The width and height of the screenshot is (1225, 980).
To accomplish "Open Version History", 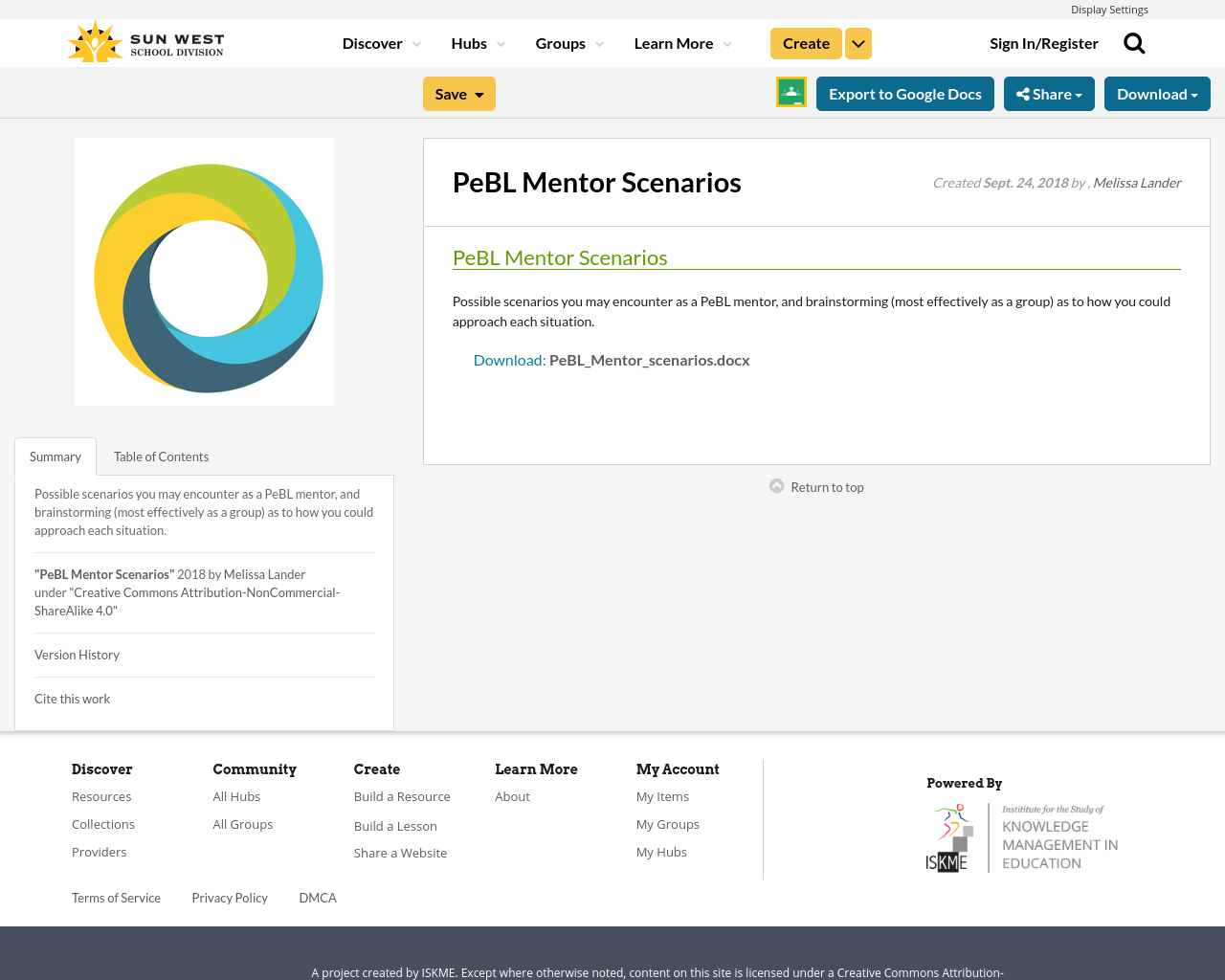I will point(77,654).
